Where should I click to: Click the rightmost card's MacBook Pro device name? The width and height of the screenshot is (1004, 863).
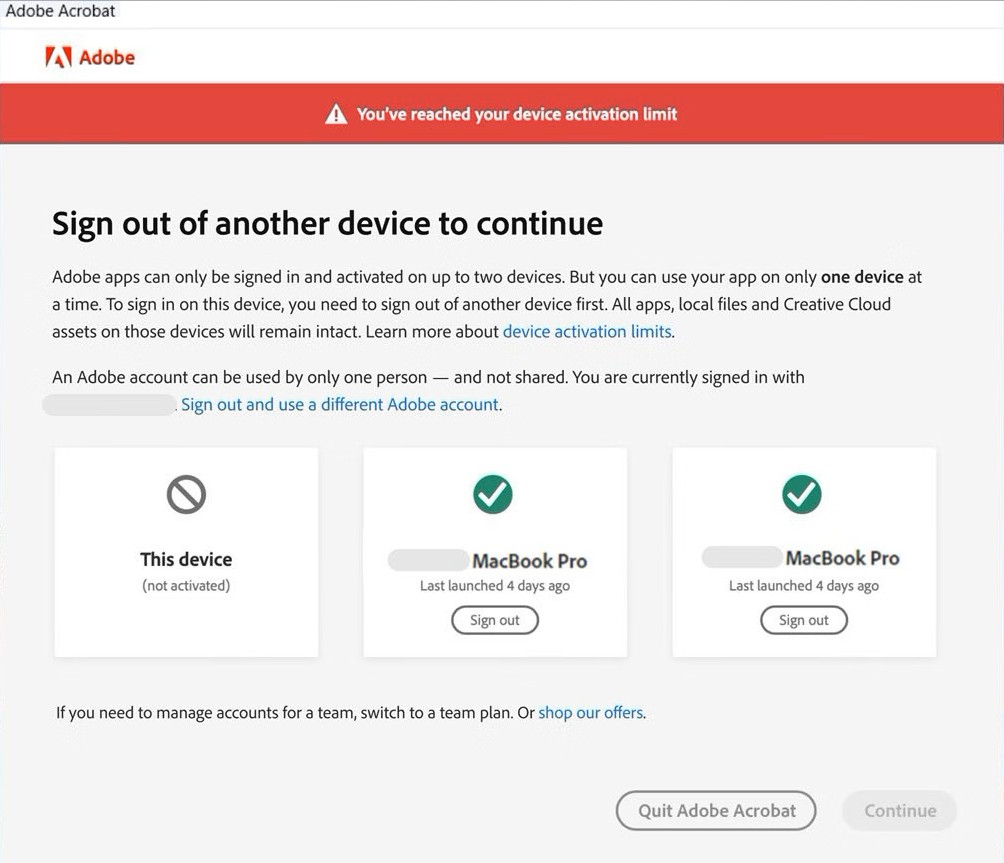pyautogui.click(x=843, y=558)
